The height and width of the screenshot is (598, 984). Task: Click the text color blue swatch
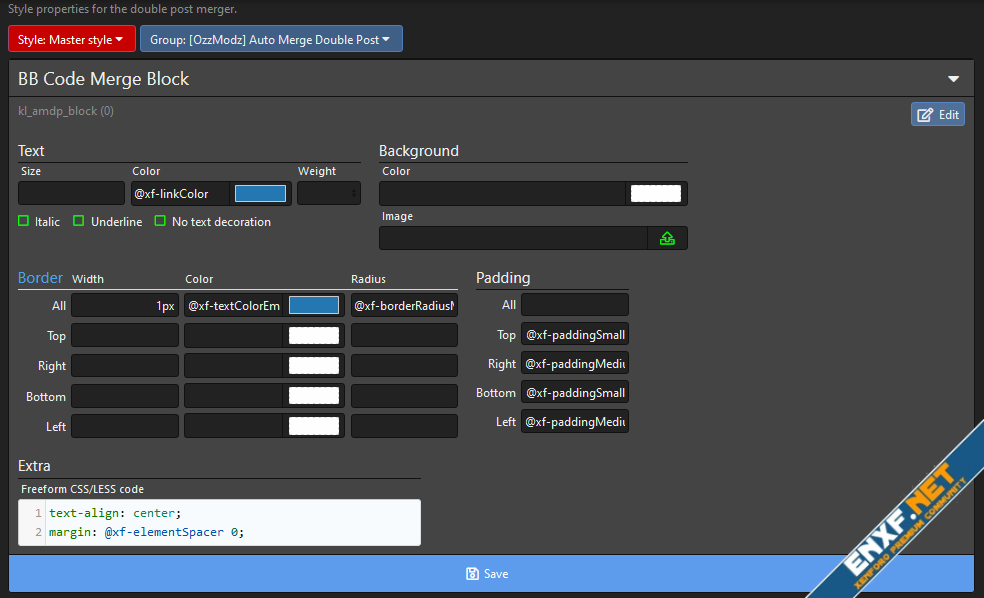pyautogui.click(x=260, y=194)
